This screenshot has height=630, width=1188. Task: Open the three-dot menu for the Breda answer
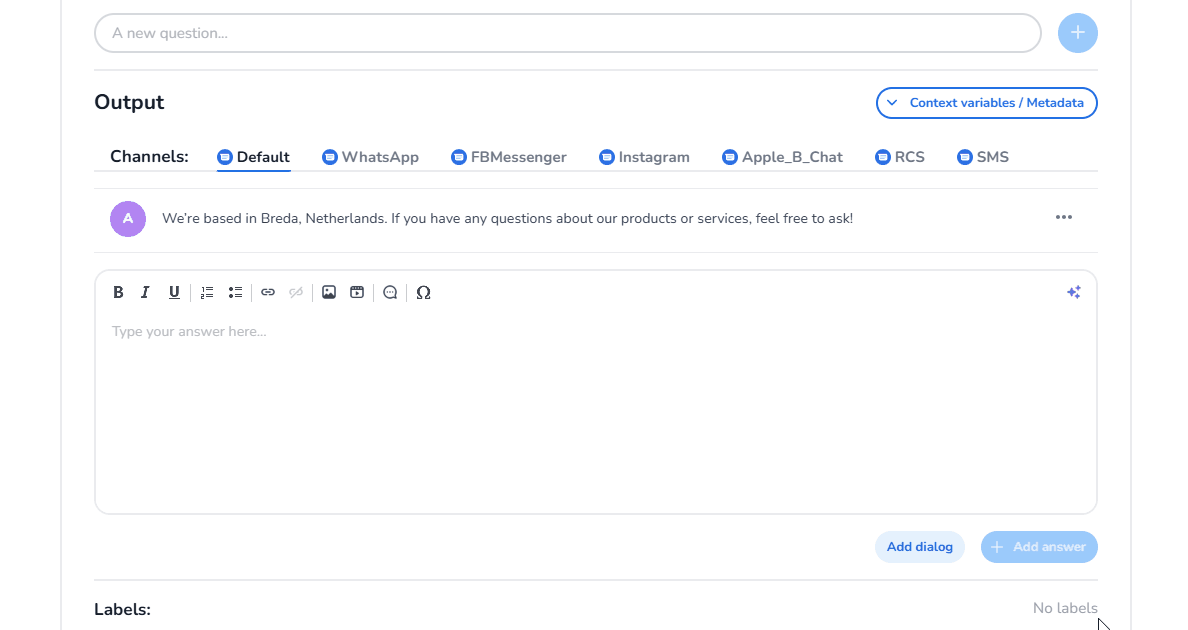click(x=1063, y=217)
